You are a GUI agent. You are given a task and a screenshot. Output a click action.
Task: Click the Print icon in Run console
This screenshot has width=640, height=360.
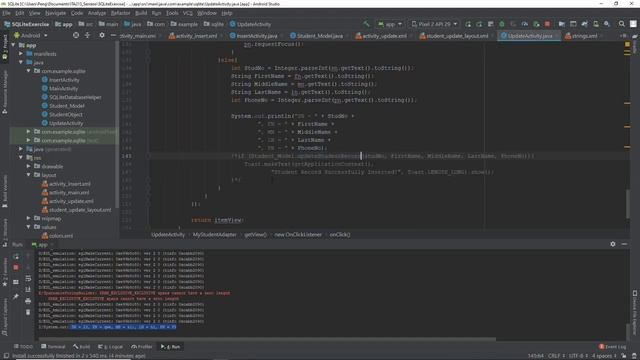(x=28, y=301)
